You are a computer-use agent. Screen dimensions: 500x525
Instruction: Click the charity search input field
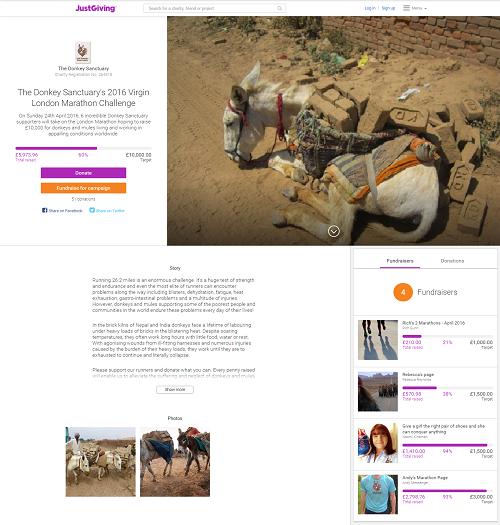[214, 8]
